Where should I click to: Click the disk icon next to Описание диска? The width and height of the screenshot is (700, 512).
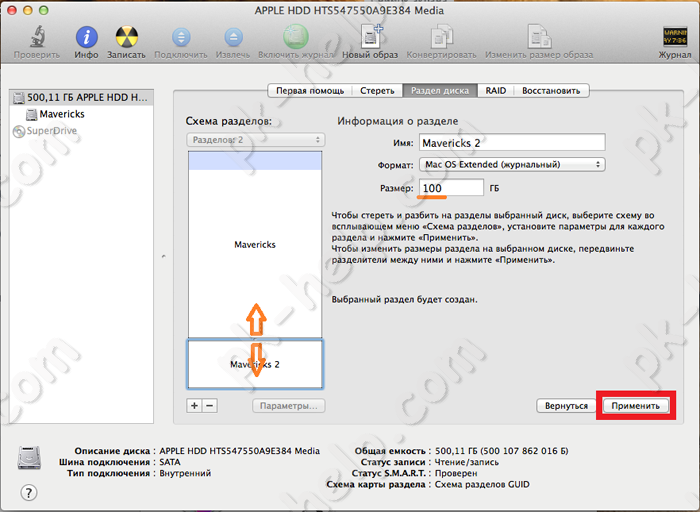click(29, 457)
